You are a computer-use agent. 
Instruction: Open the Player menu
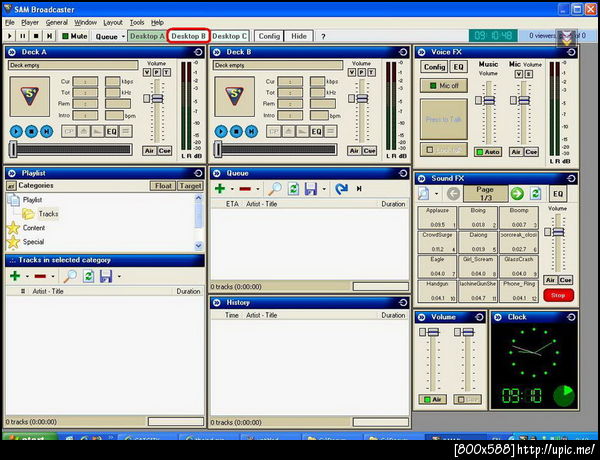point(30,23)
